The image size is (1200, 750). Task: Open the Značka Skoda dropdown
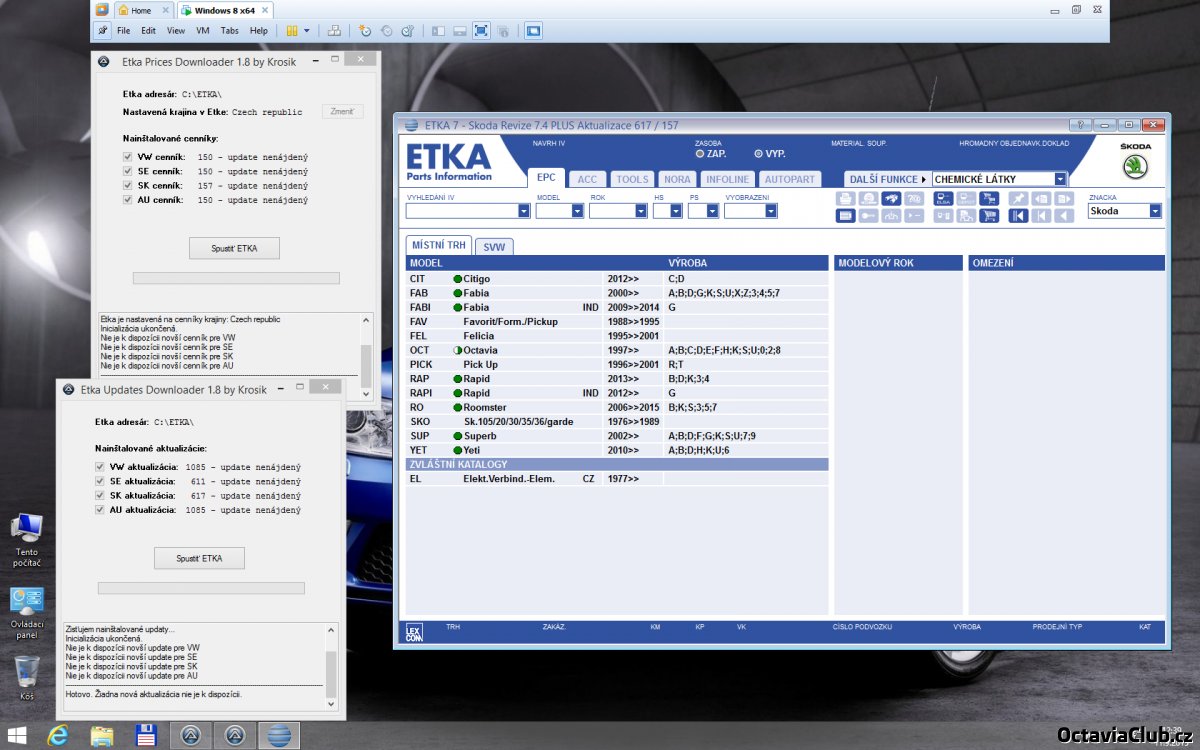click(x=1155, y=211)
